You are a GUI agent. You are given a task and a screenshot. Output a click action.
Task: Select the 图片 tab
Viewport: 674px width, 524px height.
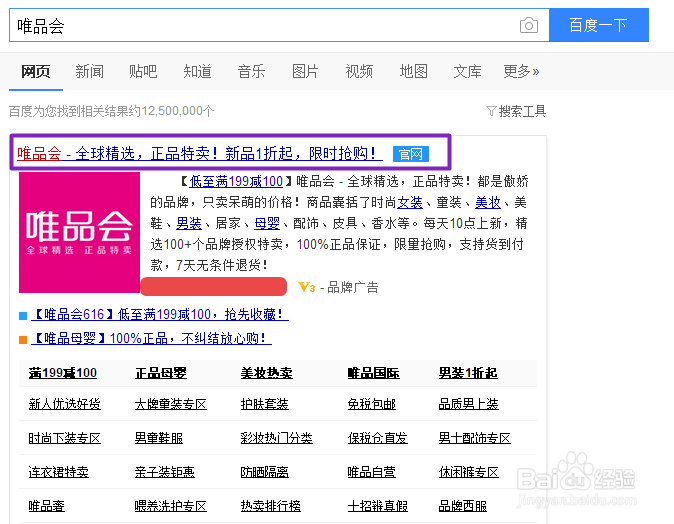(305, 71)
